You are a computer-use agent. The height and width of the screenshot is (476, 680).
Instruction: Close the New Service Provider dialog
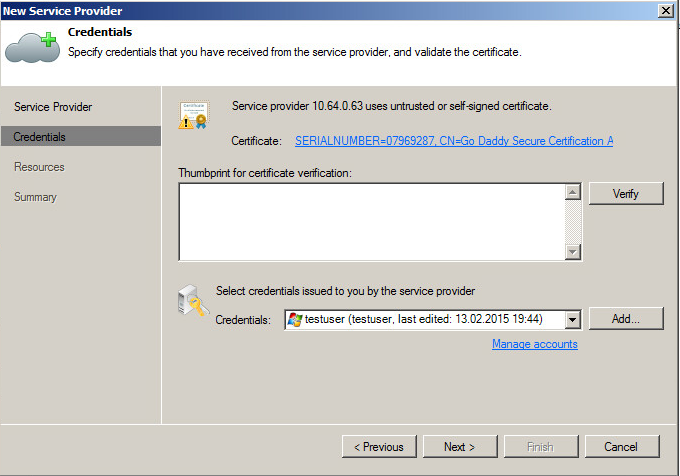tap(666, 9)
